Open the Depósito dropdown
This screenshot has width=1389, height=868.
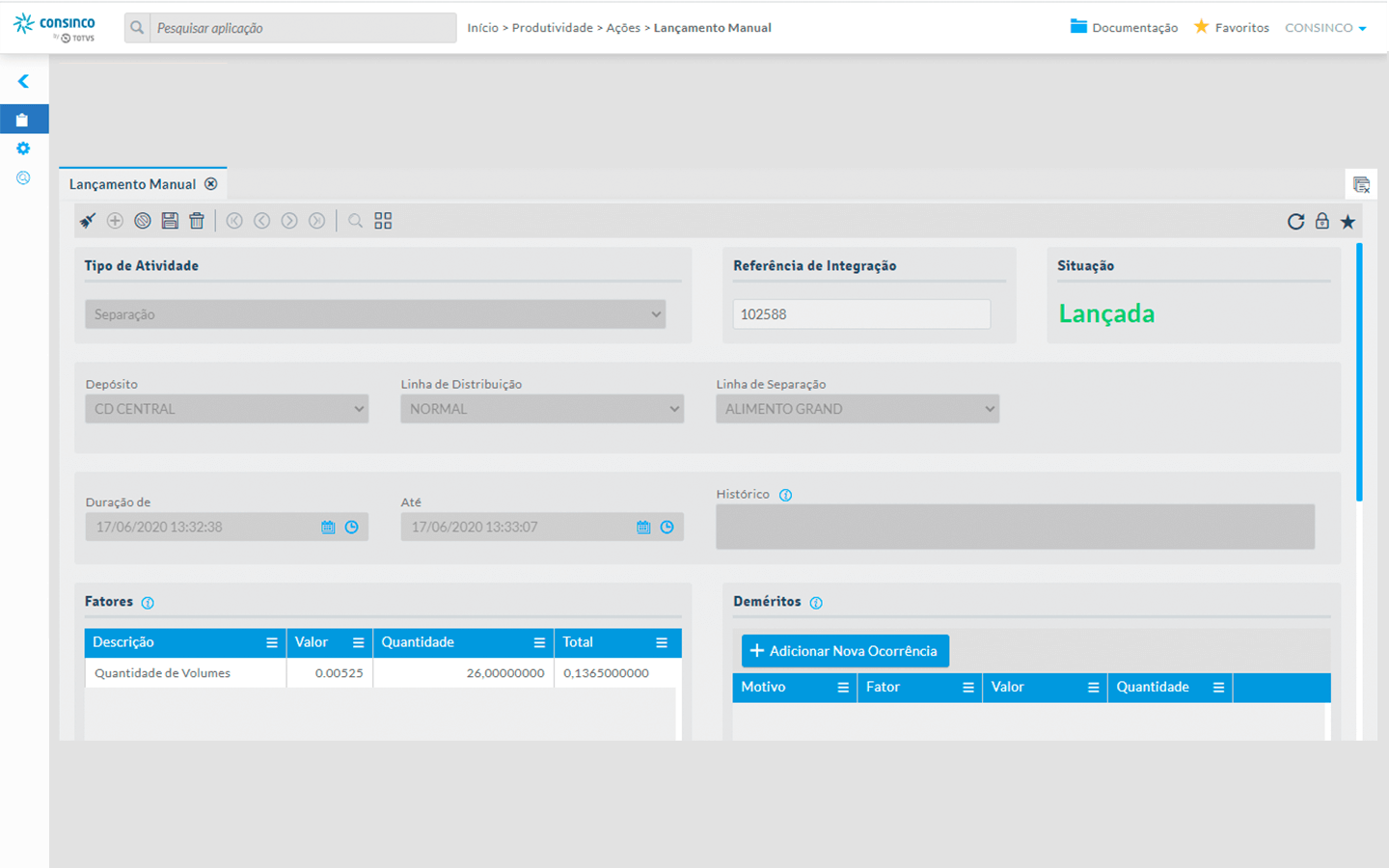click(x=227, y=409)
